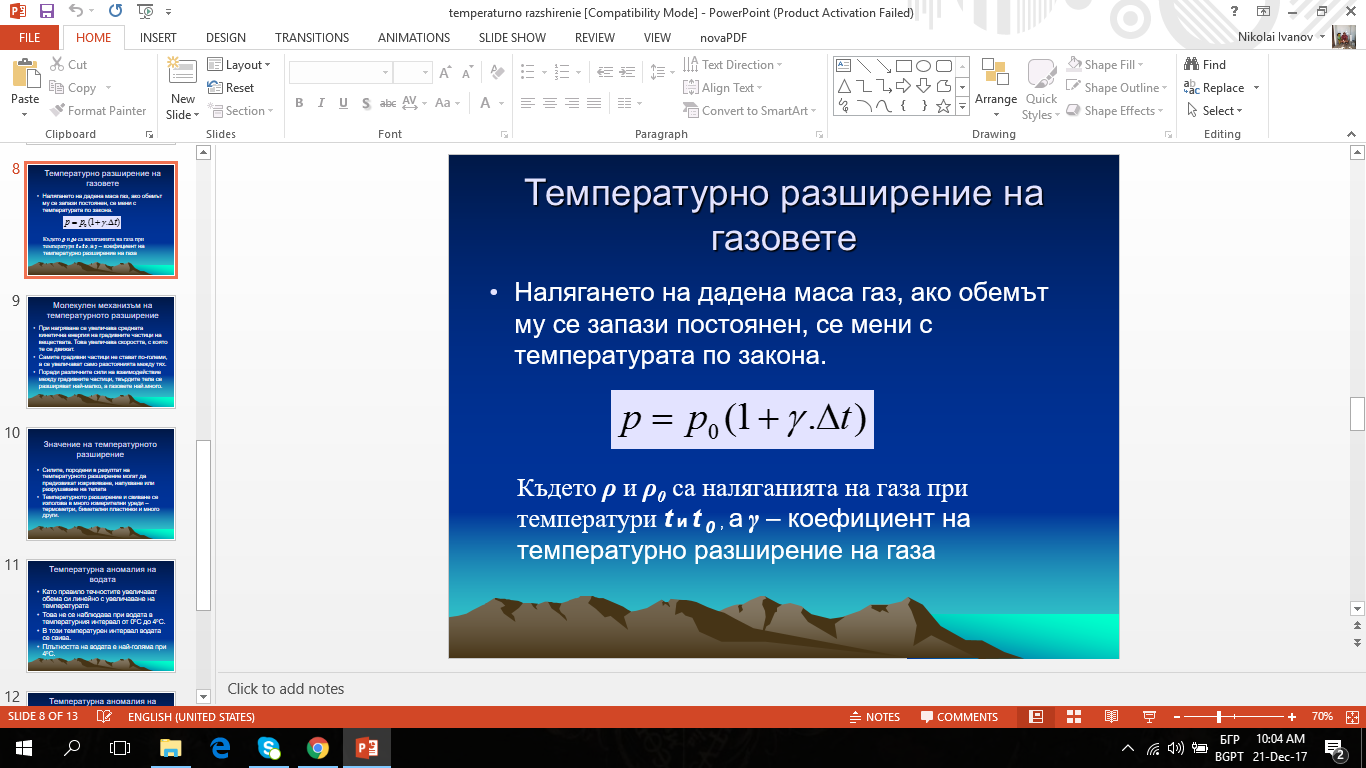The width and height of the screenshot is (1366, 768).
Task: Click the Paste clipboard icon
Action: pos(25,74)
